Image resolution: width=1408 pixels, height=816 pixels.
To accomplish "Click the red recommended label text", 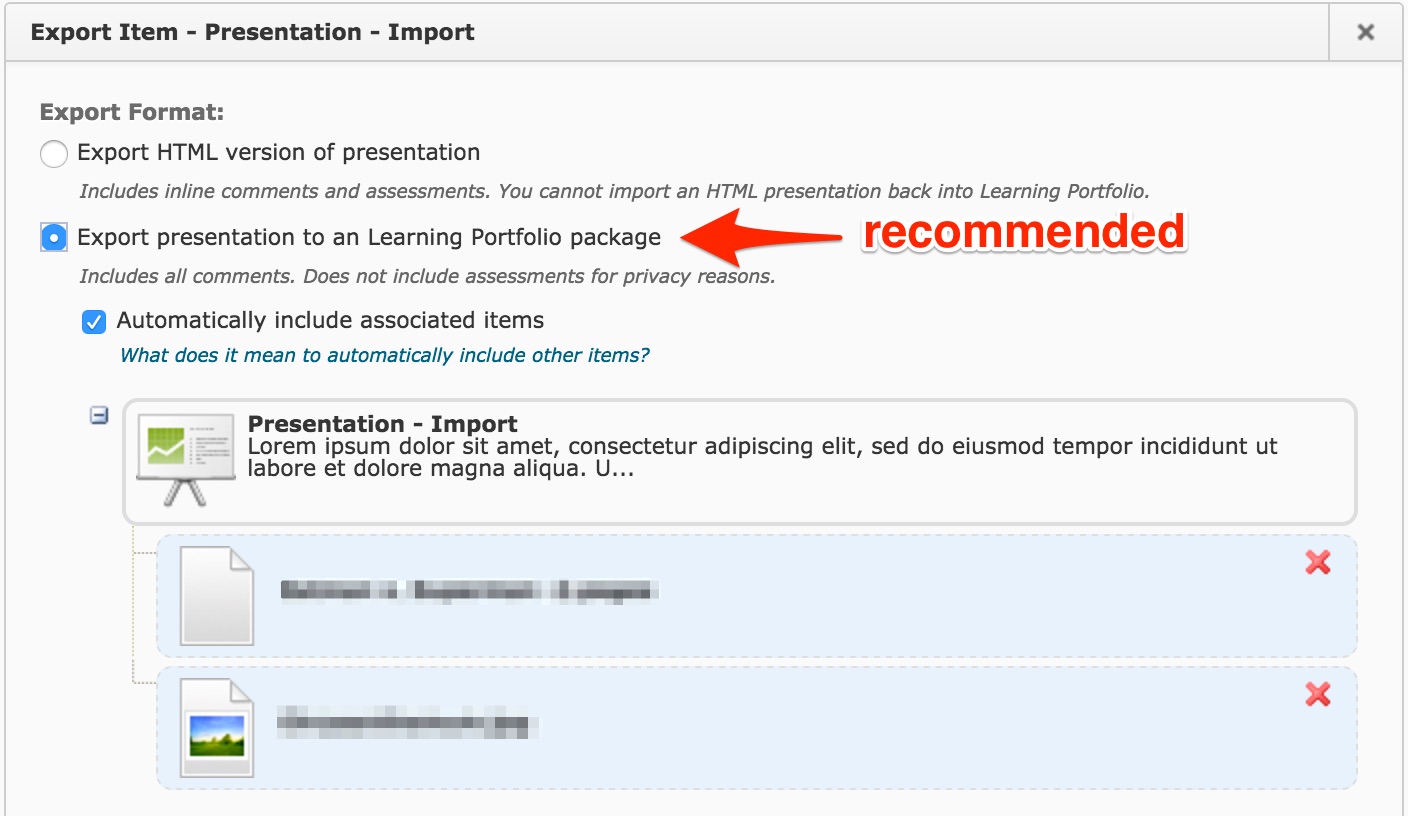I will point(1024,232).
